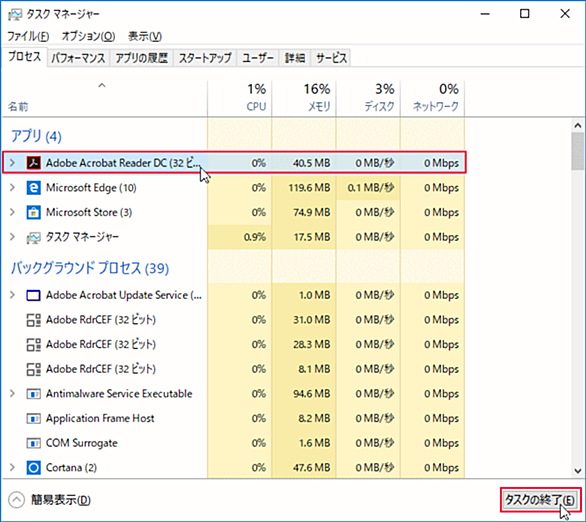This screenshot has width=586, height=522.
Task: Click the Adobe Acrobat Update Service icon
Action: tap(33, 295)
